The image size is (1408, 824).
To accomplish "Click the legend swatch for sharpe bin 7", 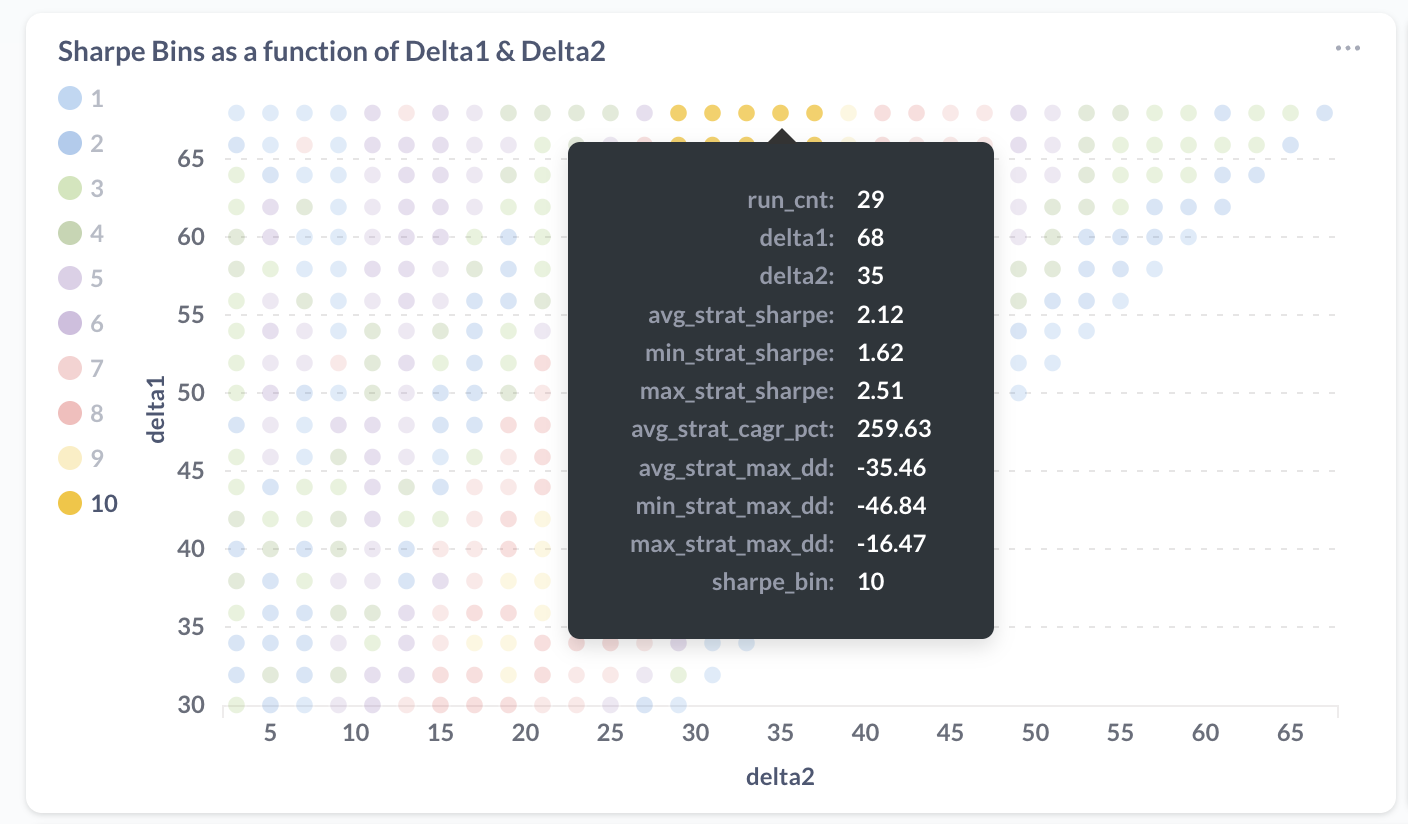I will coord(68,368).
